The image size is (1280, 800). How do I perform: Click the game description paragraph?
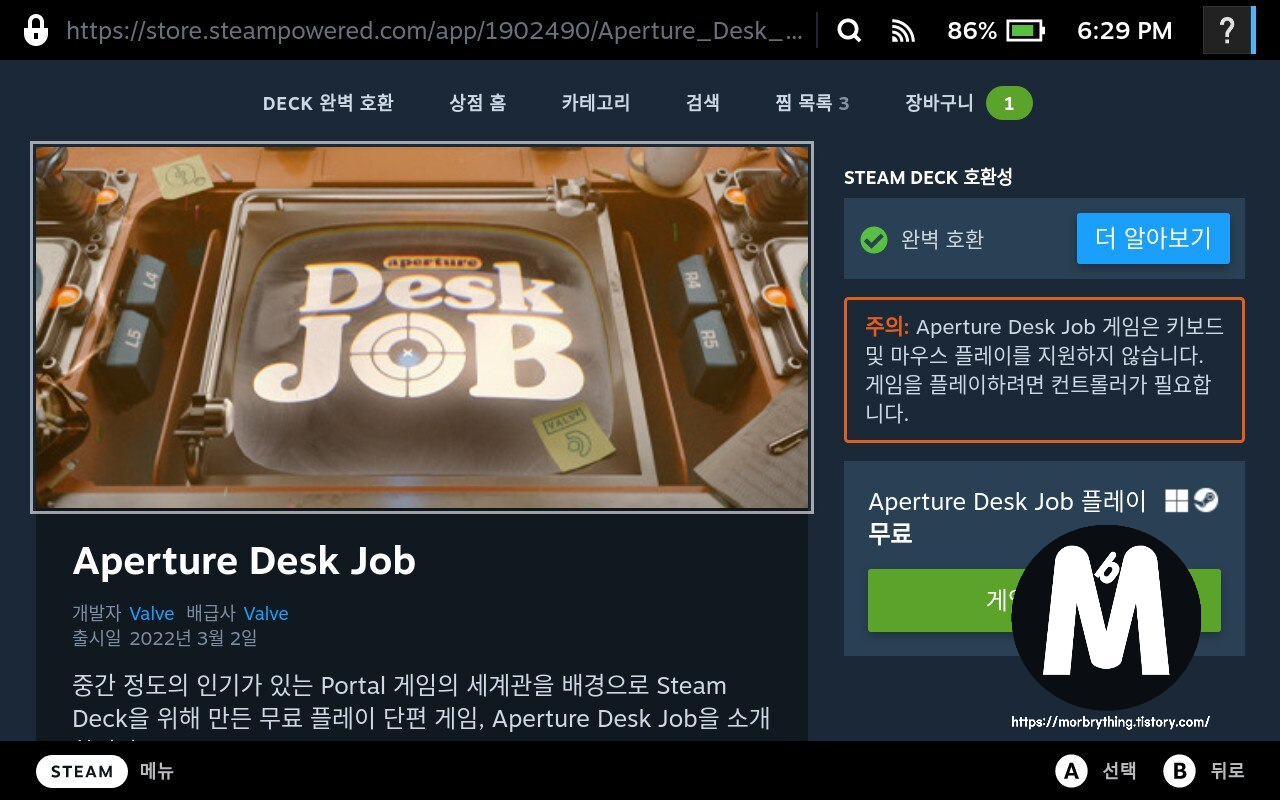[422, 706]
